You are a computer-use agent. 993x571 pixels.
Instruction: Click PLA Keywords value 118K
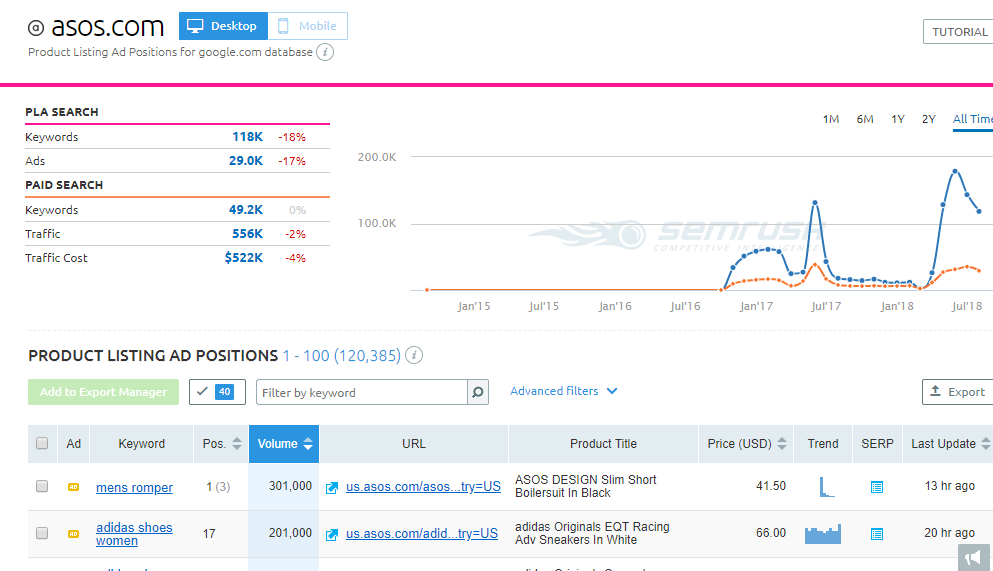point(247,137)
